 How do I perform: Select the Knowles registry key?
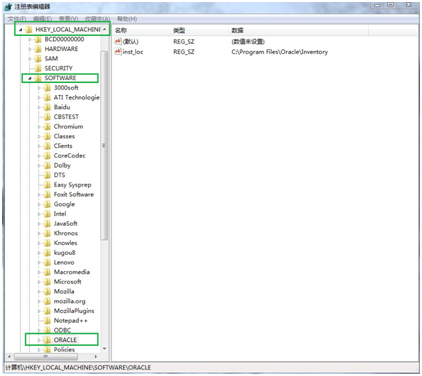tap(65, 243)
